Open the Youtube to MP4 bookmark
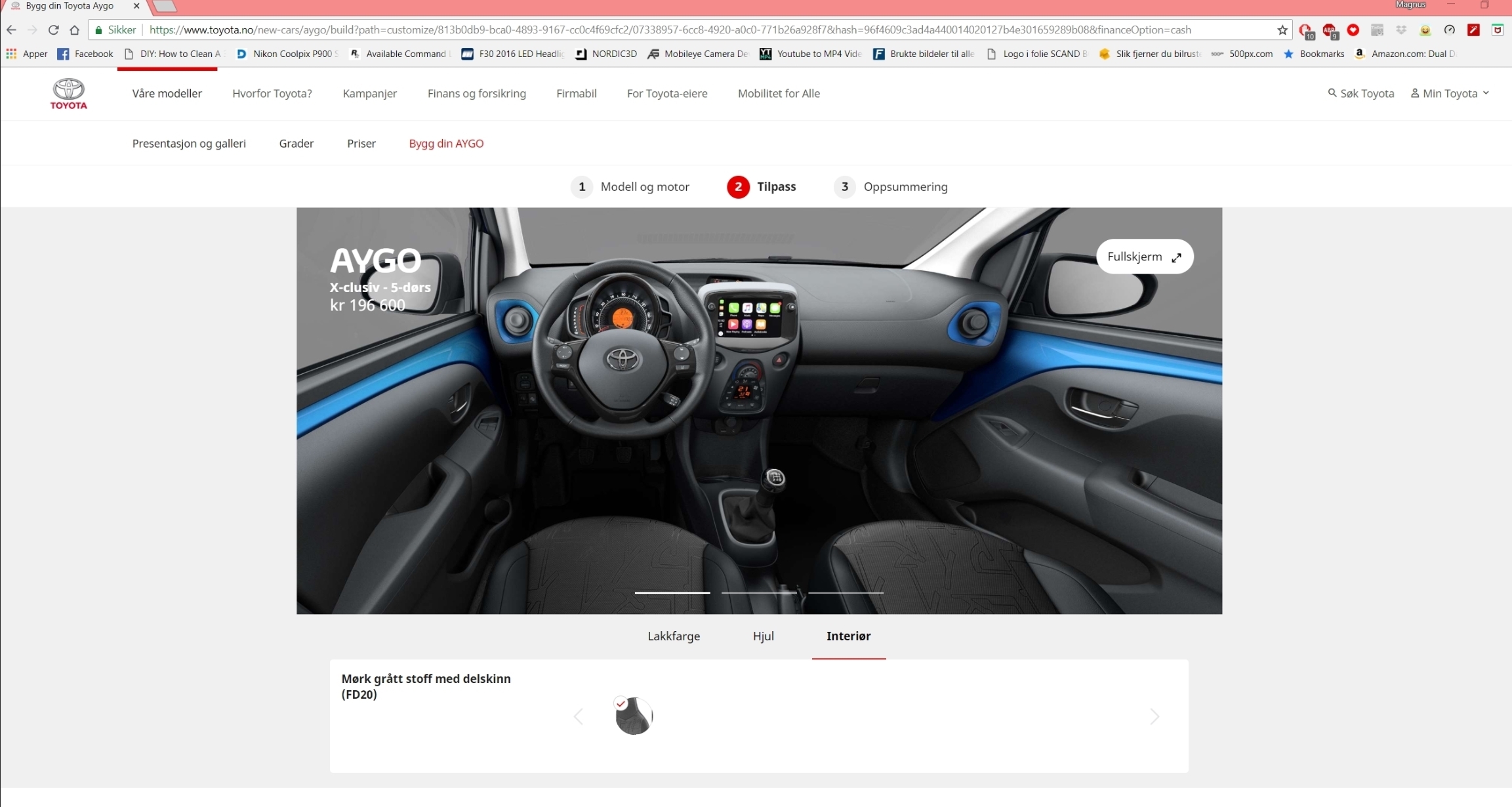 pyautogui.click(x=811, y=54)
